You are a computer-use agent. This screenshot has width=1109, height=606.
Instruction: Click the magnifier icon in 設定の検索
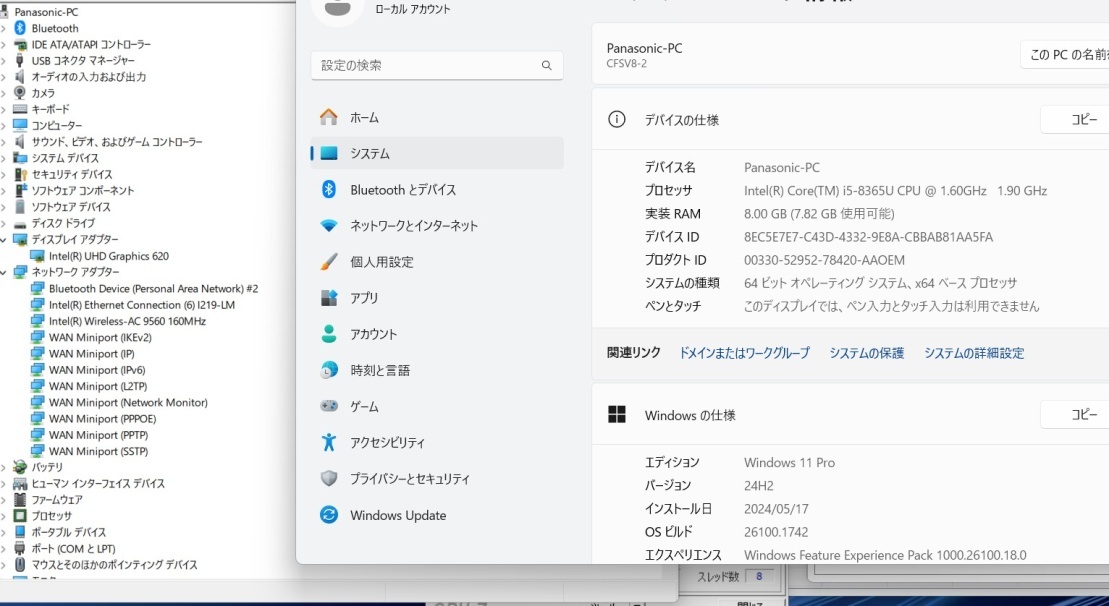click(547, 66)
